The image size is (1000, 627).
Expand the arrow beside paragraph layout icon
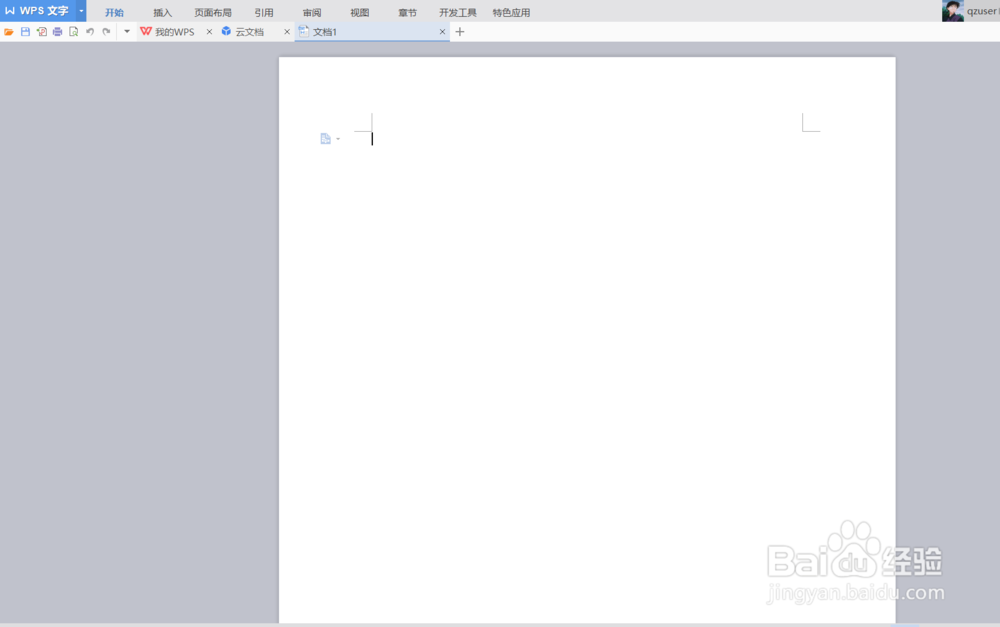point(338,139)
